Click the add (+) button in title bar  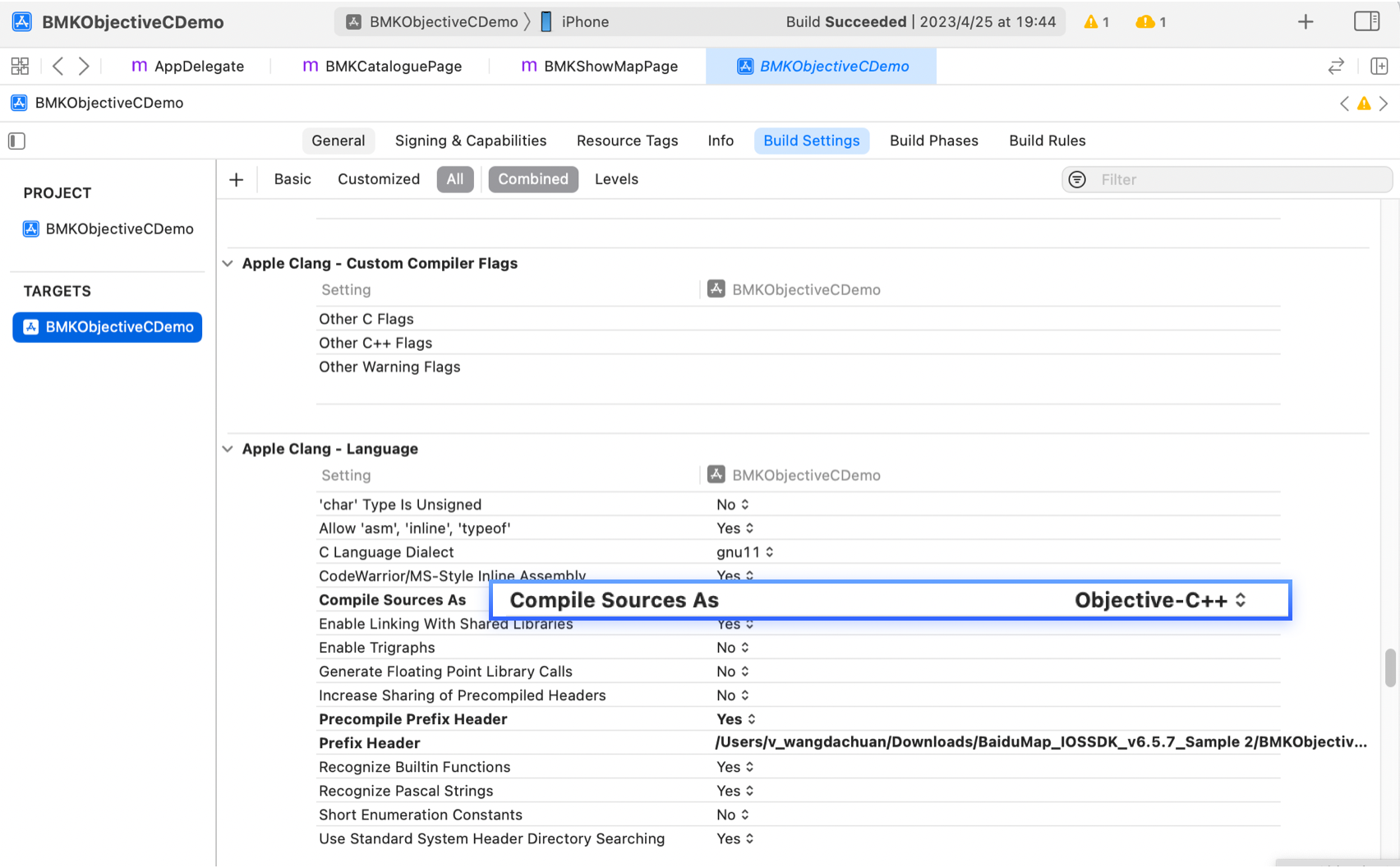1305,22
